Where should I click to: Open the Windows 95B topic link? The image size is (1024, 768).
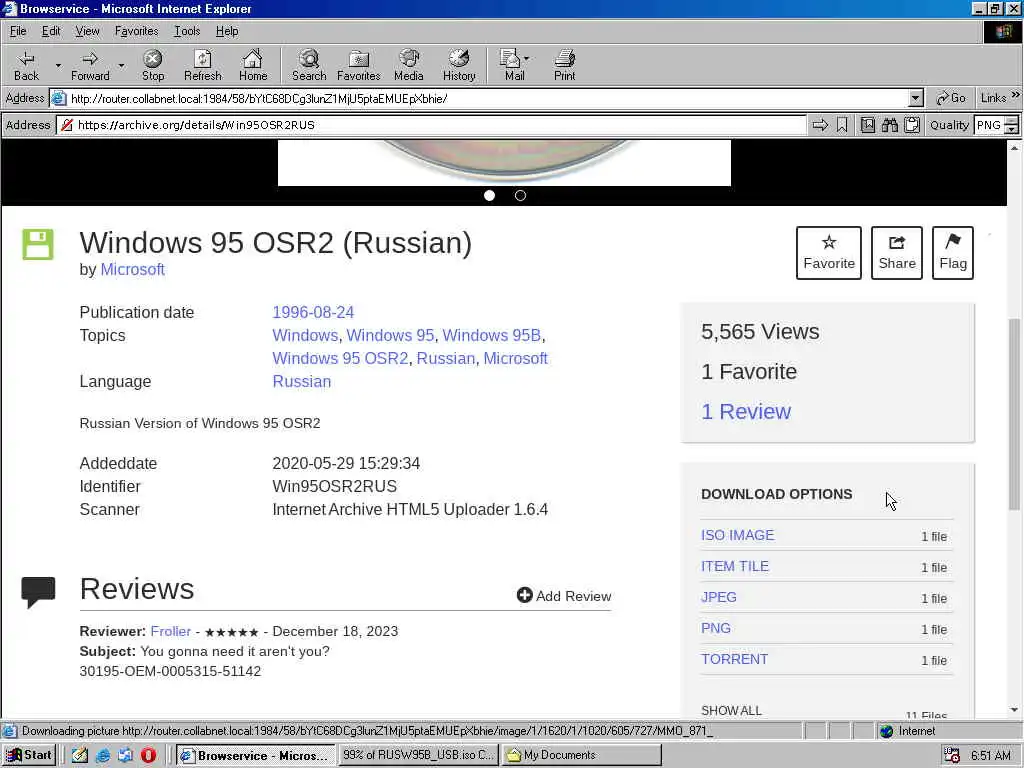pyautogui.click(x=492, y=335)
